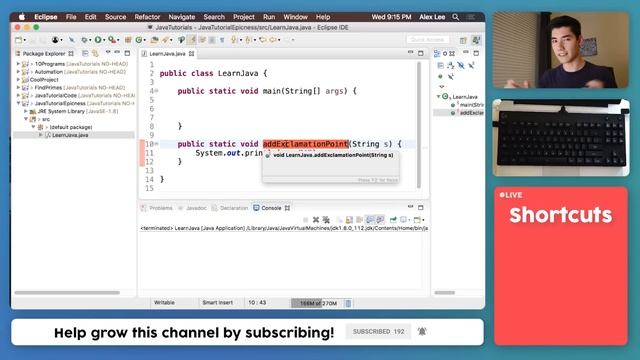The image size is (640, 360).
Task: Click the New wizard toolbar icon
Action: pyautogui.click(x=19, y=40)
